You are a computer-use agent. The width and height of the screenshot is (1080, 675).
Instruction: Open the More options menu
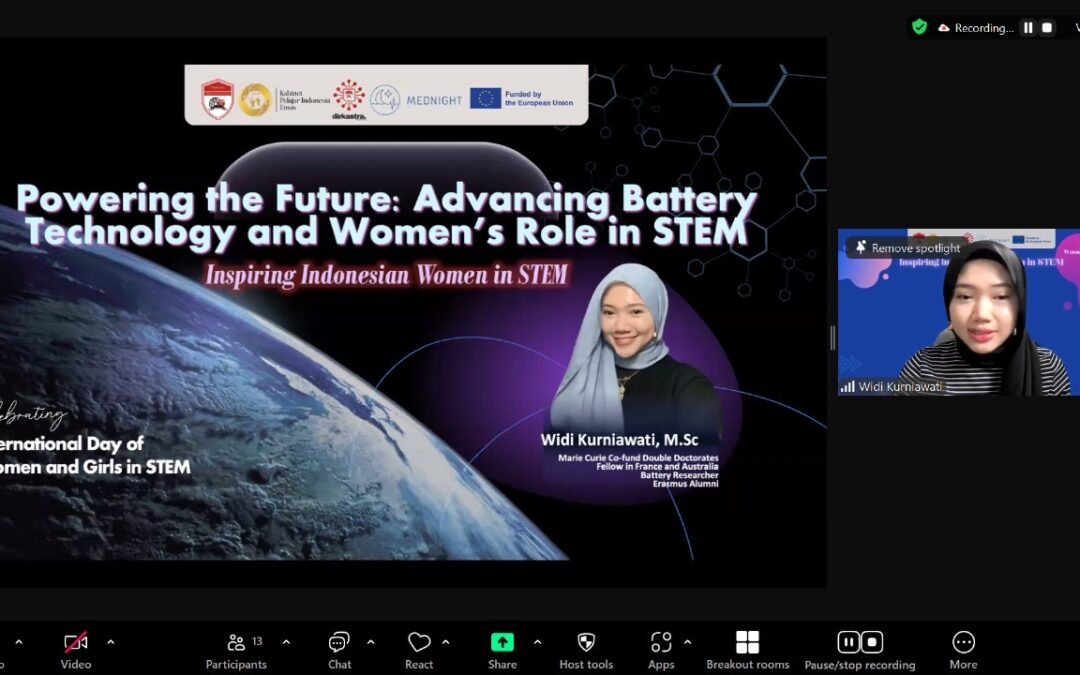pos(964,650)
